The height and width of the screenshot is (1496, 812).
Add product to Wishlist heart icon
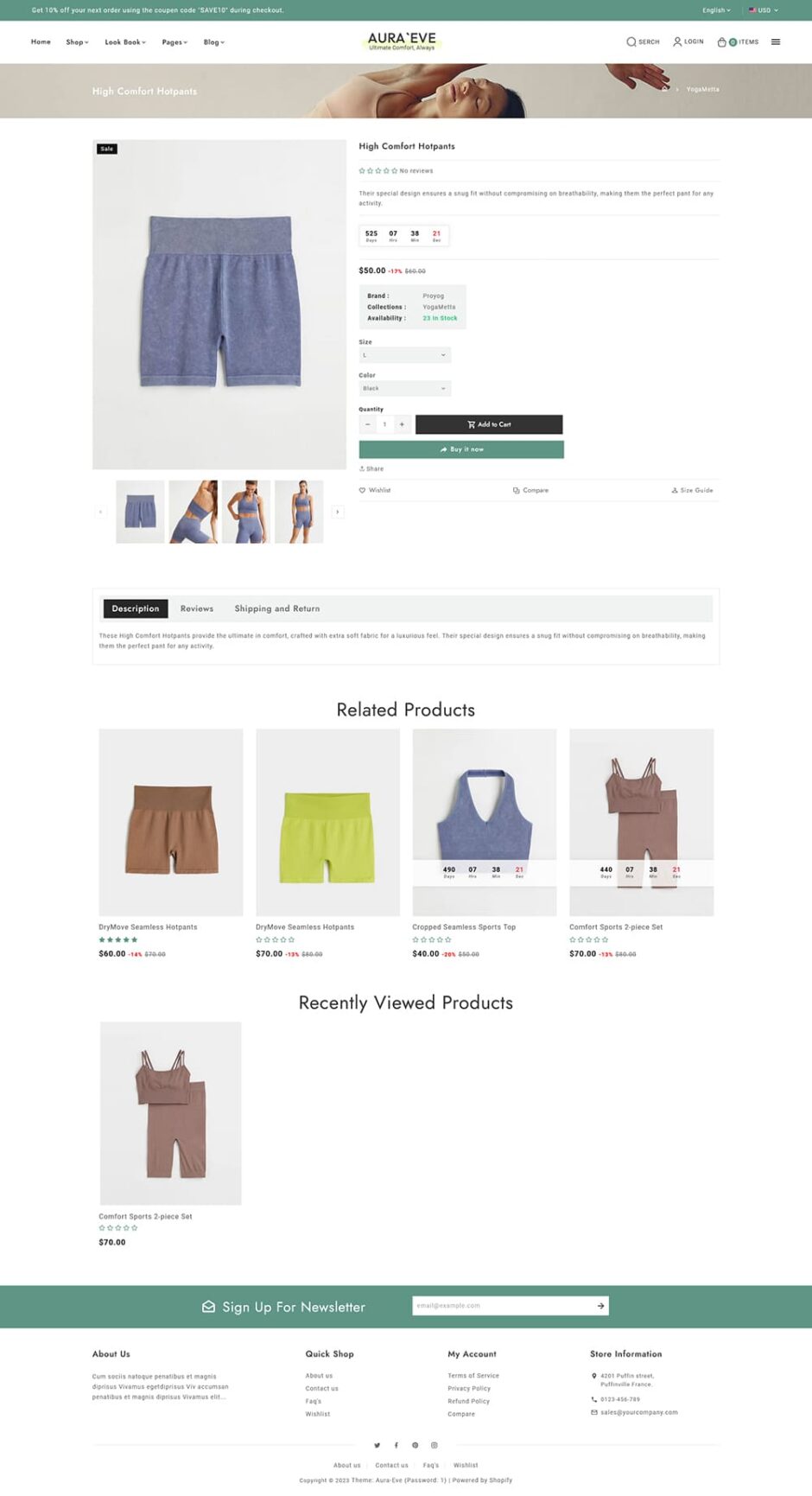pyautogui.click(x=363, y=490)
